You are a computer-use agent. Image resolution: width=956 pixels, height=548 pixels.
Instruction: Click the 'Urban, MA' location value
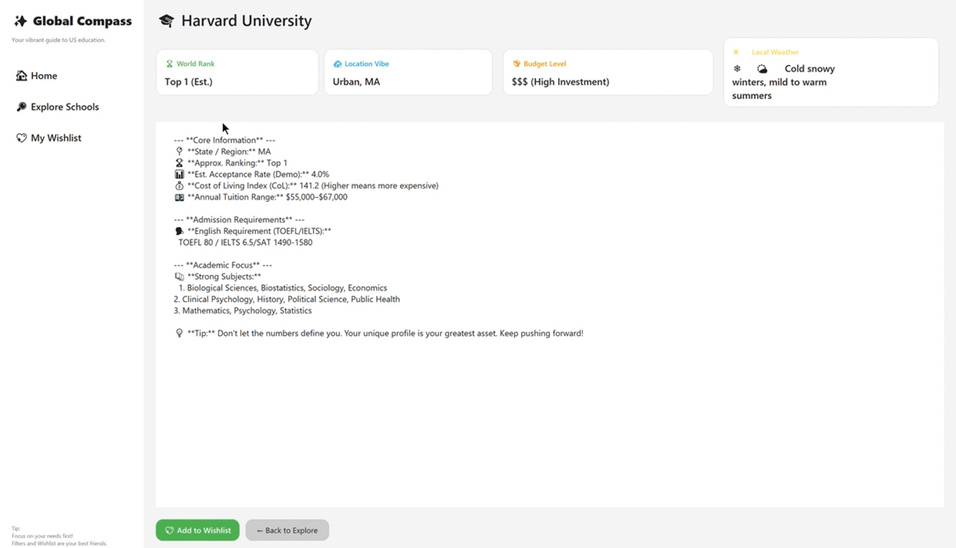coord(356,82)
